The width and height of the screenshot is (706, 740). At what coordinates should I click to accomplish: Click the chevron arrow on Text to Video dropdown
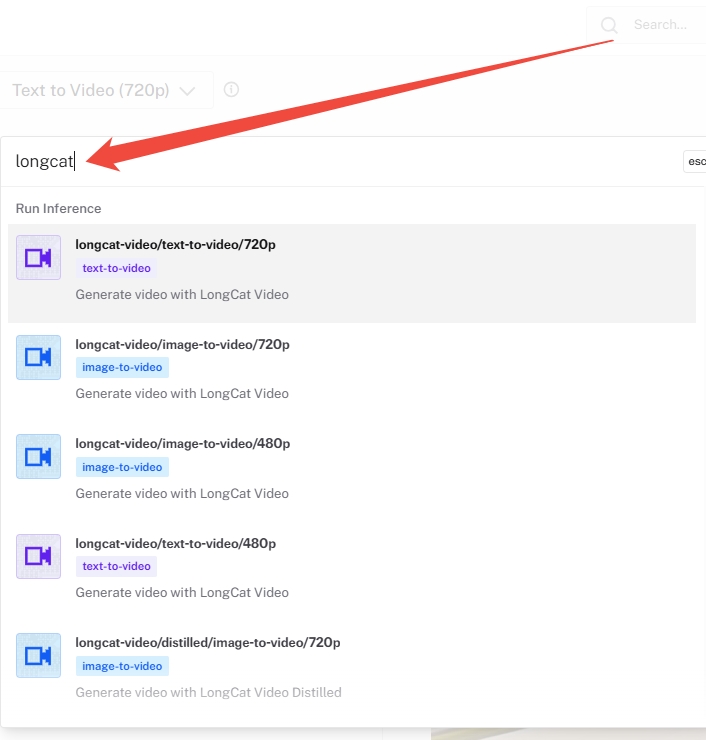point(187,91)
